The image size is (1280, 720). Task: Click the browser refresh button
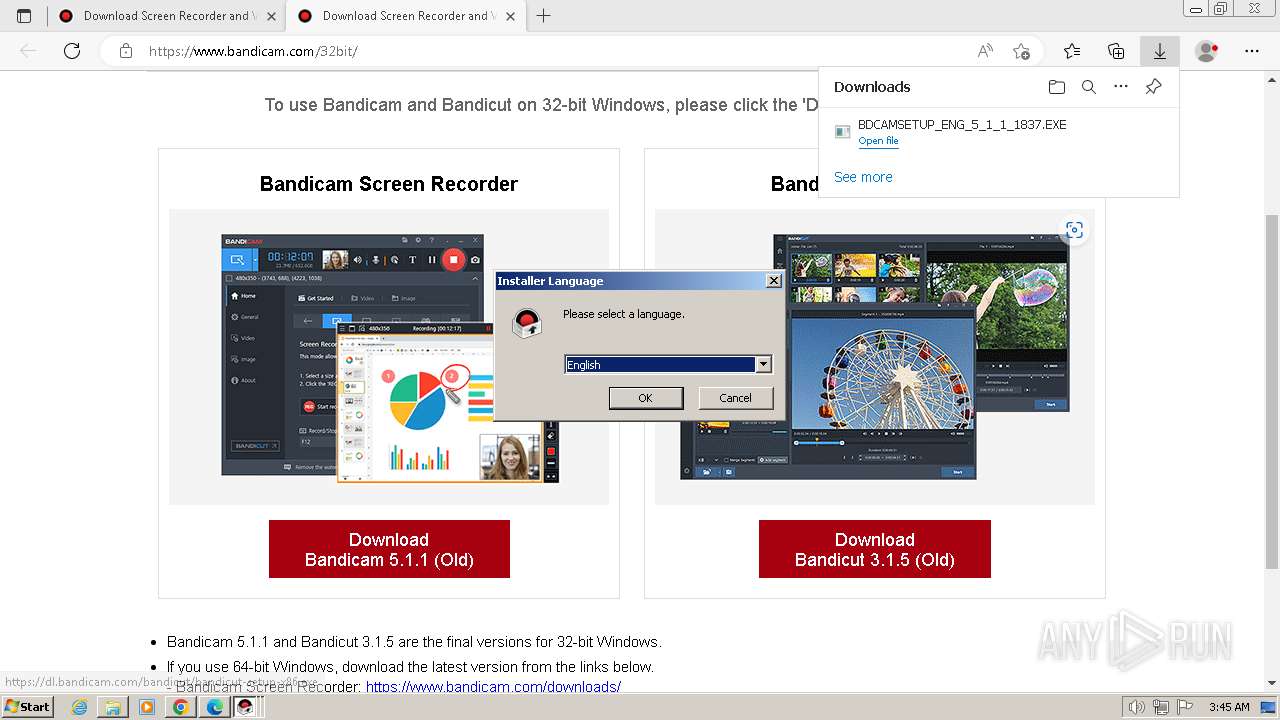[72, 51]
